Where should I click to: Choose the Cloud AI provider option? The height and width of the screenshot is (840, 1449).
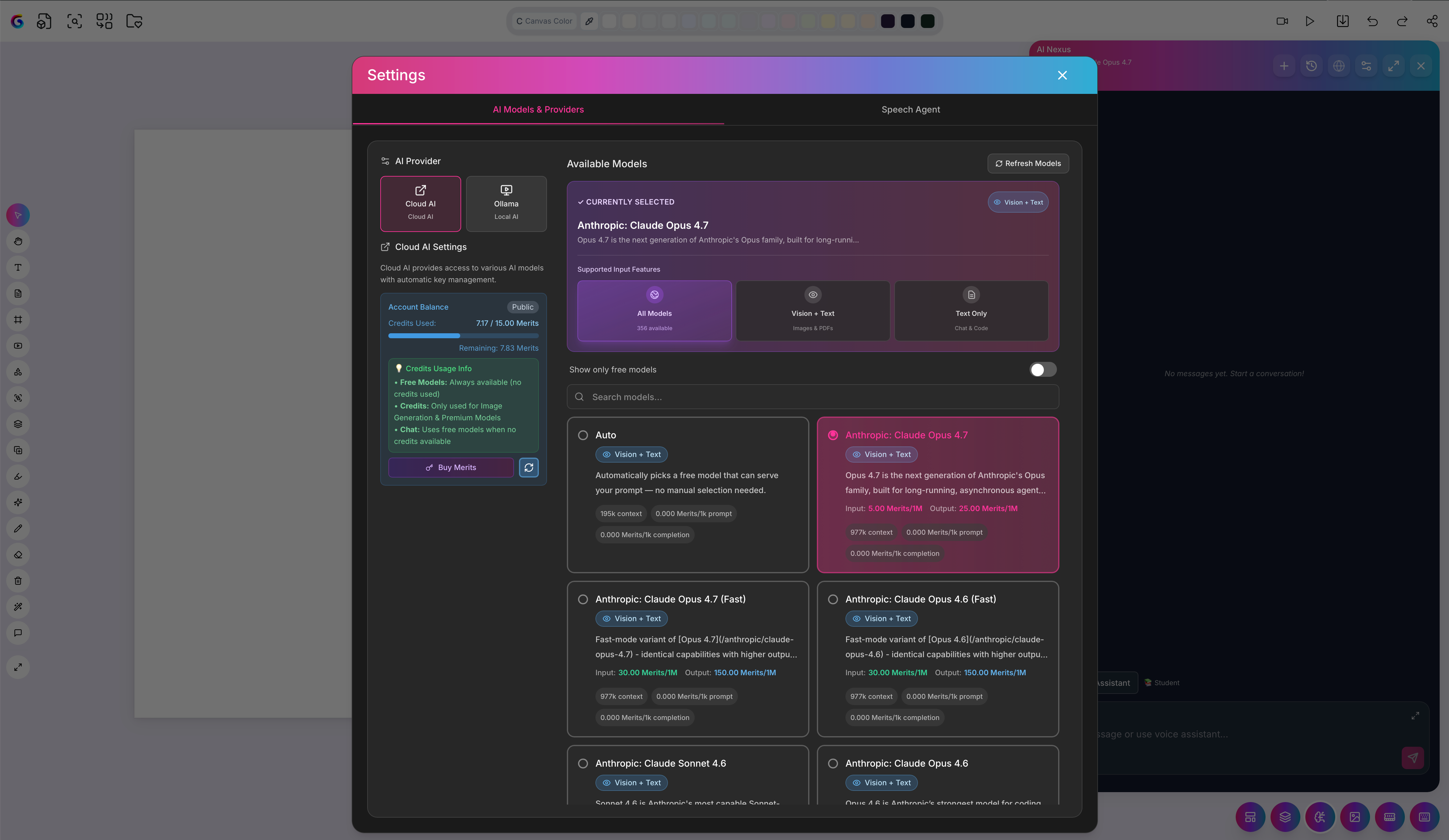420,204
